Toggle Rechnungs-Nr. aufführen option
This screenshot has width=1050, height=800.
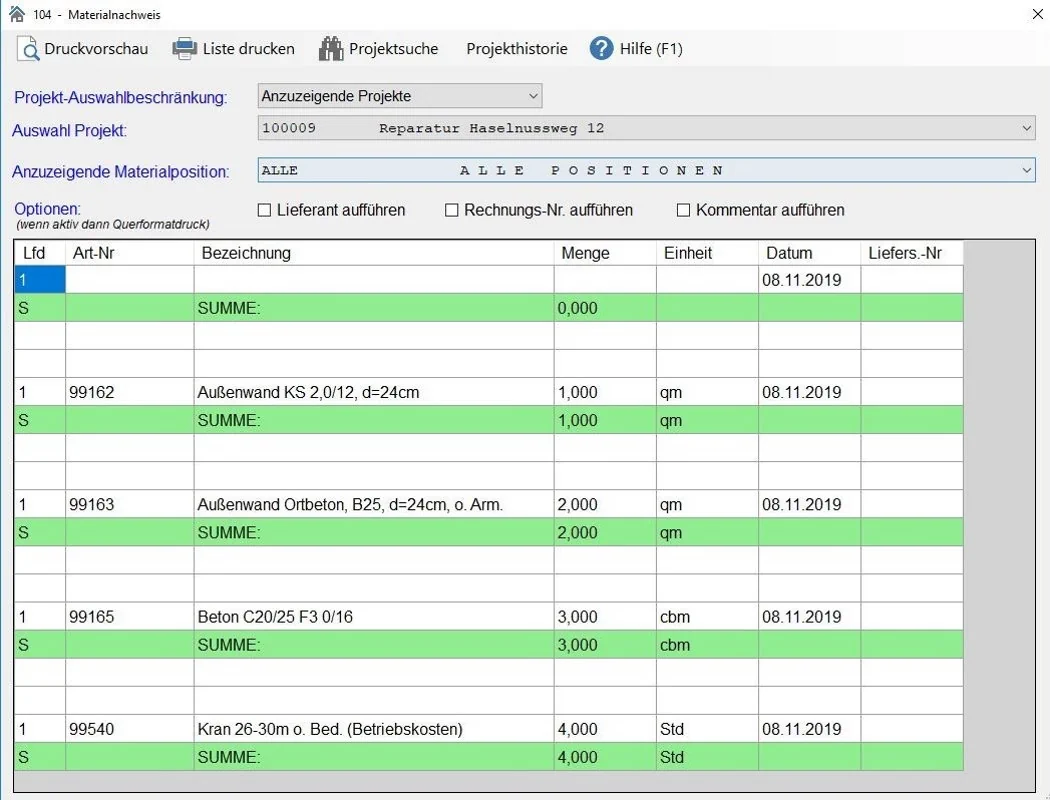(452, 210)
